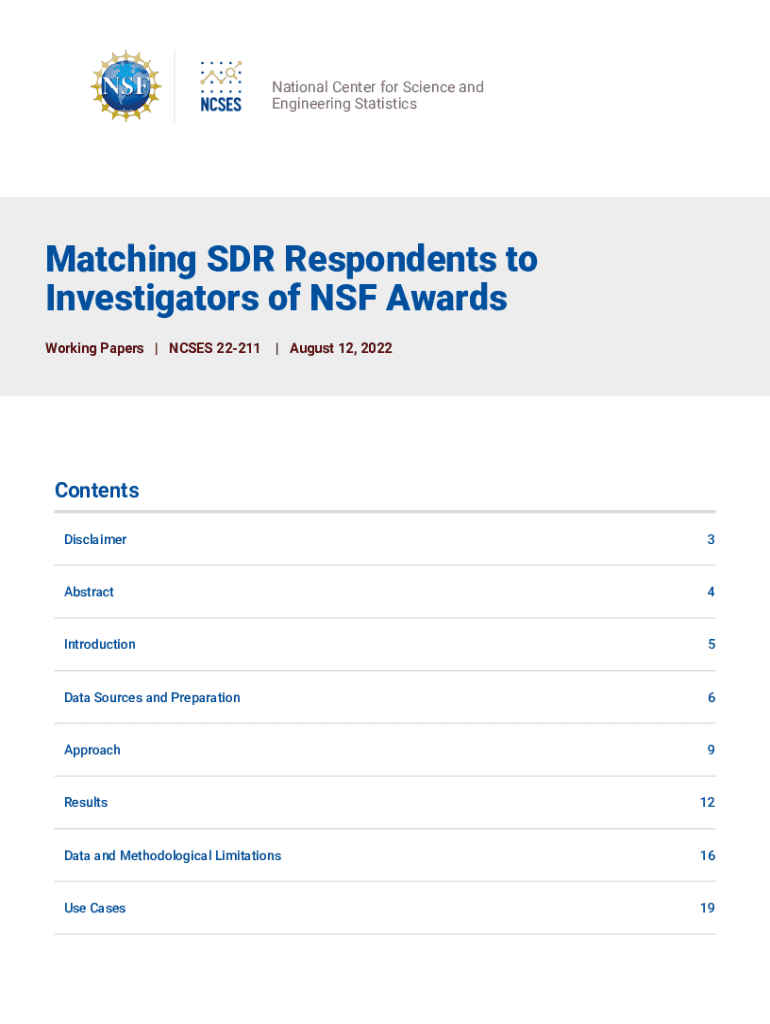770x1024 pixels.
Task: Click page number 3 beside Disclaimer
Action: [710, 539]
